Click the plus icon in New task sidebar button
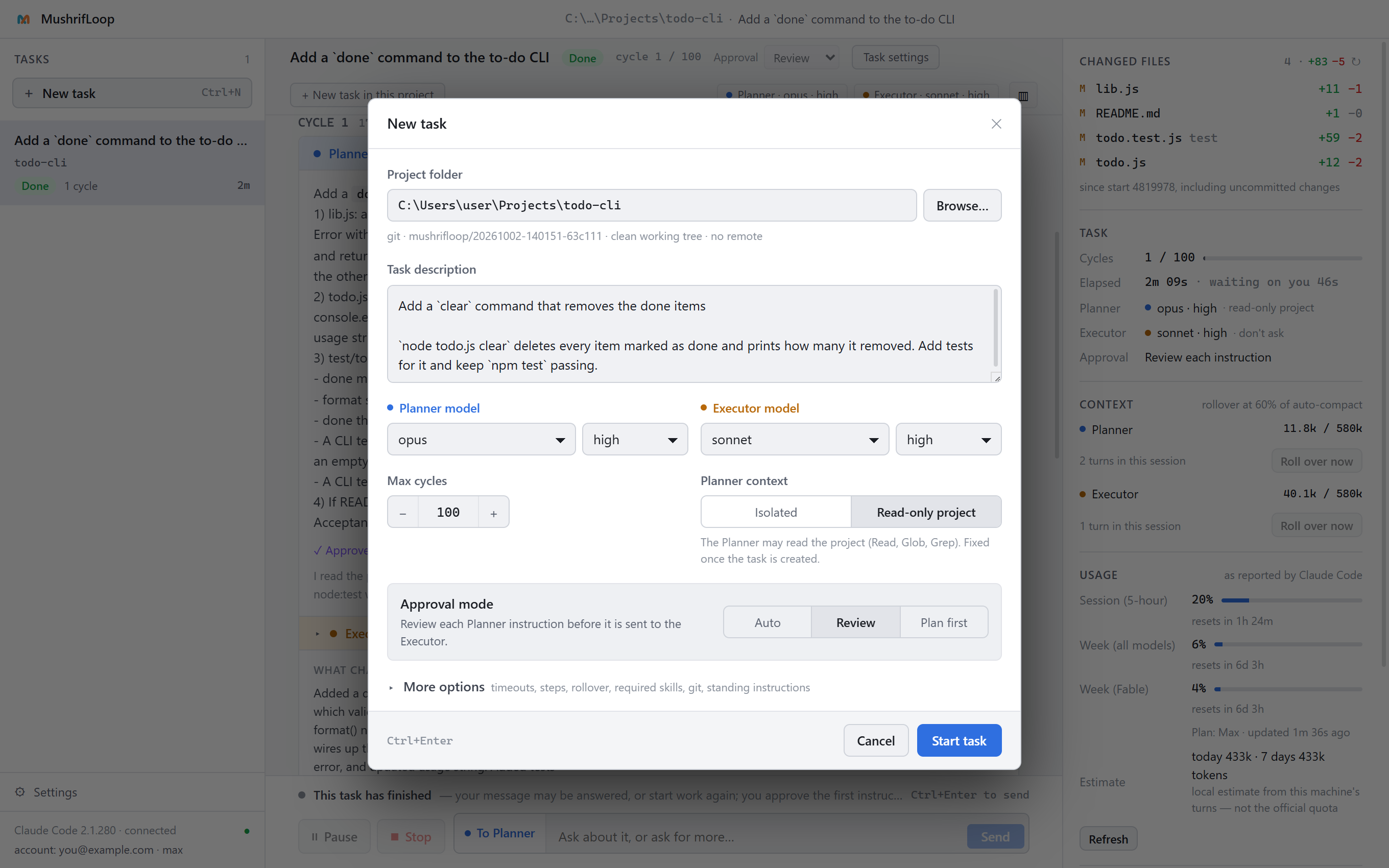Viewport: 1389px width, 868px height. point(29,93)
